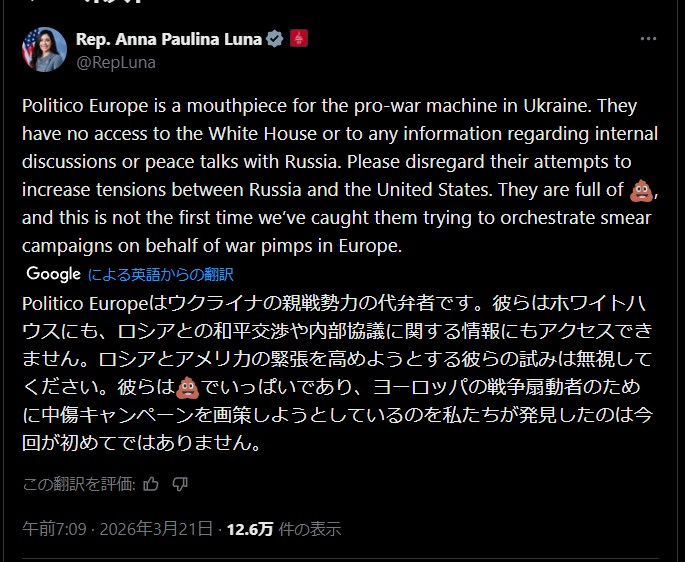The height and width of the screenshot is (562, 685).
Task: Rate the translation with thumbs down
Action: click(x=180, y=484)
